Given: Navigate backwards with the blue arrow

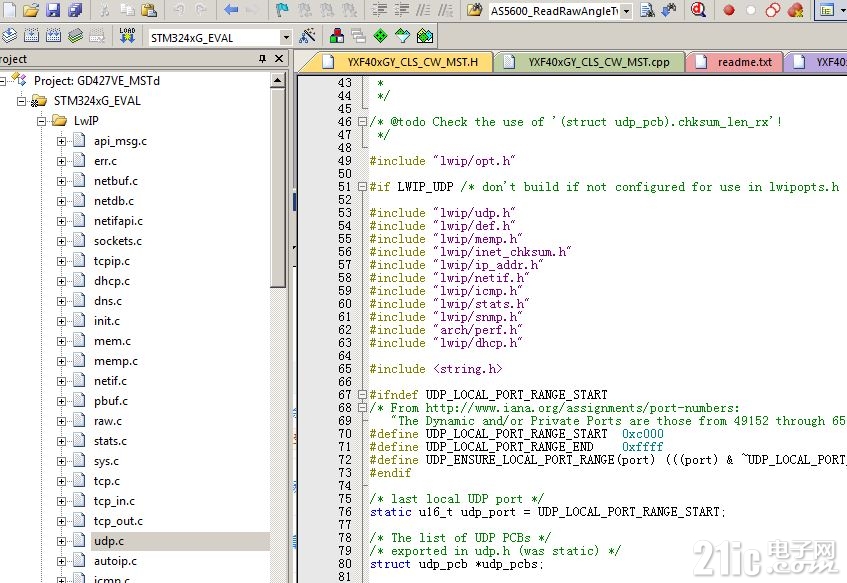Looking at the screenshot, I should 231,10.
